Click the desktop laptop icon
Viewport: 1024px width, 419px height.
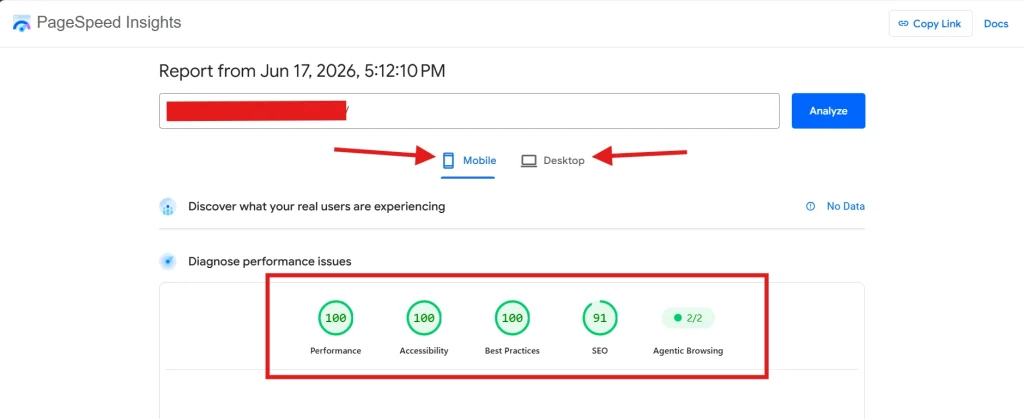[528, 161]
